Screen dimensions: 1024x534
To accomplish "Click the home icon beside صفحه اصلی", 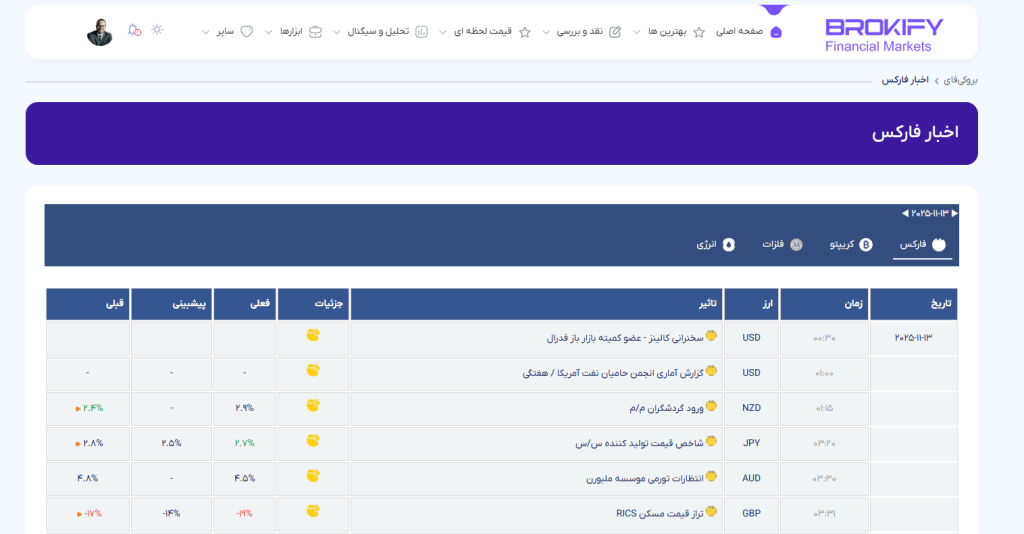I will click(x=776, y=32).
